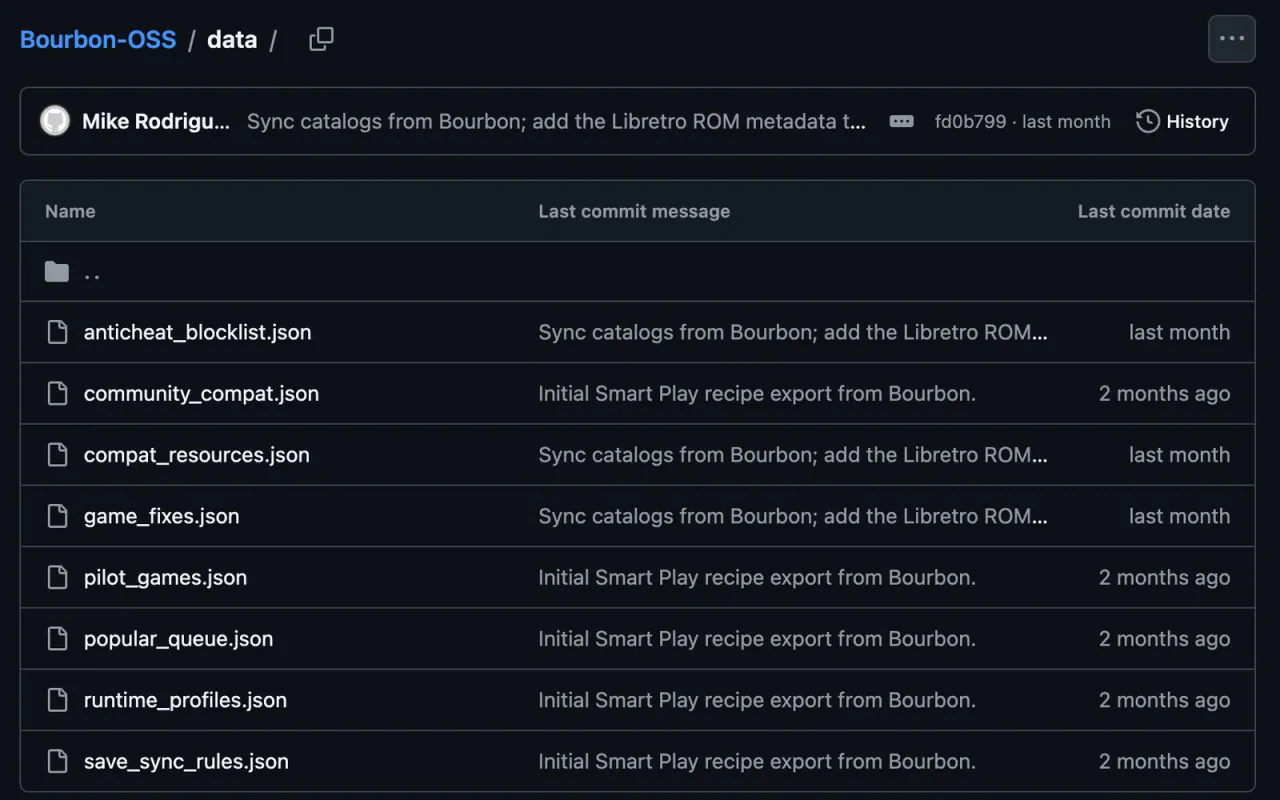
Task: Click the 'Name' column header
Action: [70, 211]
